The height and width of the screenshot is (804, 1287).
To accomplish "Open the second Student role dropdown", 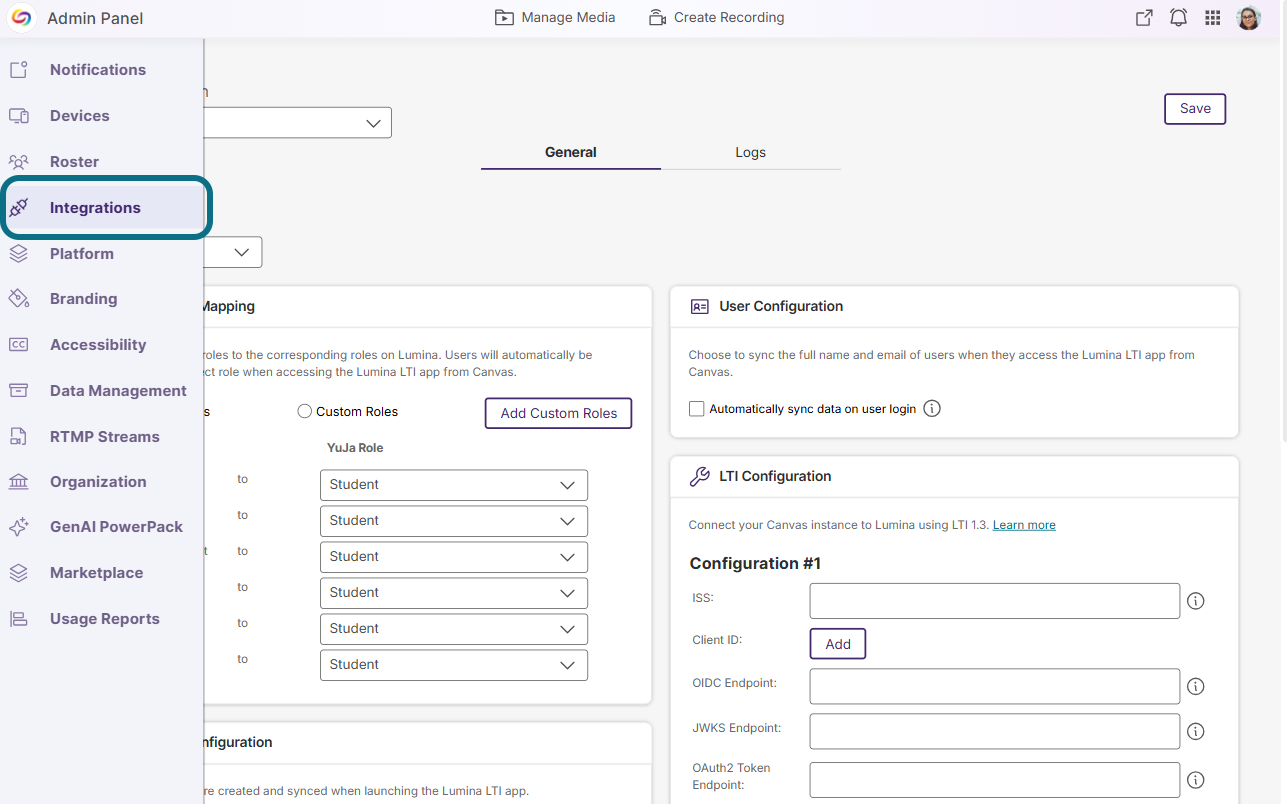I will click(x=454, y=521).
